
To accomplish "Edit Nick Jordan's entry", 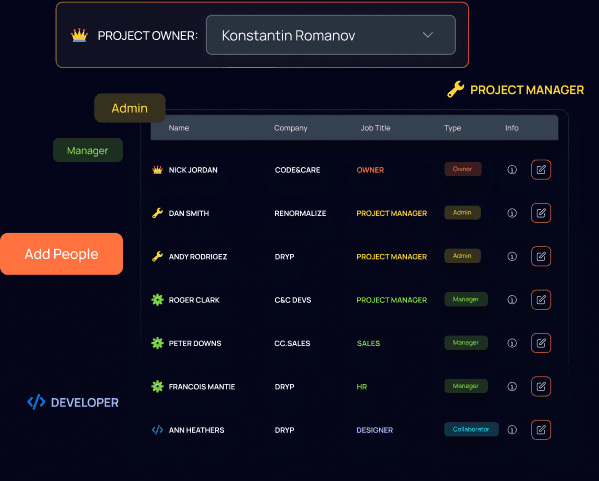I will [x=541, y=170].
